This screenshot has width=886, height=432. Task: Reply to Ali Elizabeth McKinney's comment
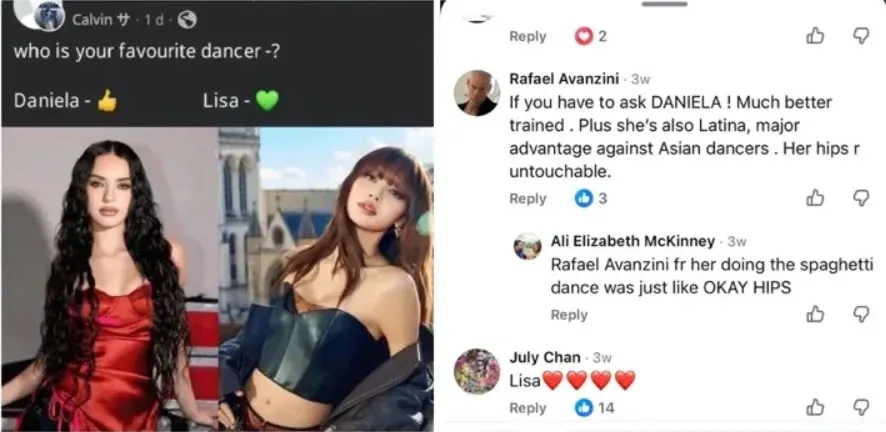click(569, 315)
